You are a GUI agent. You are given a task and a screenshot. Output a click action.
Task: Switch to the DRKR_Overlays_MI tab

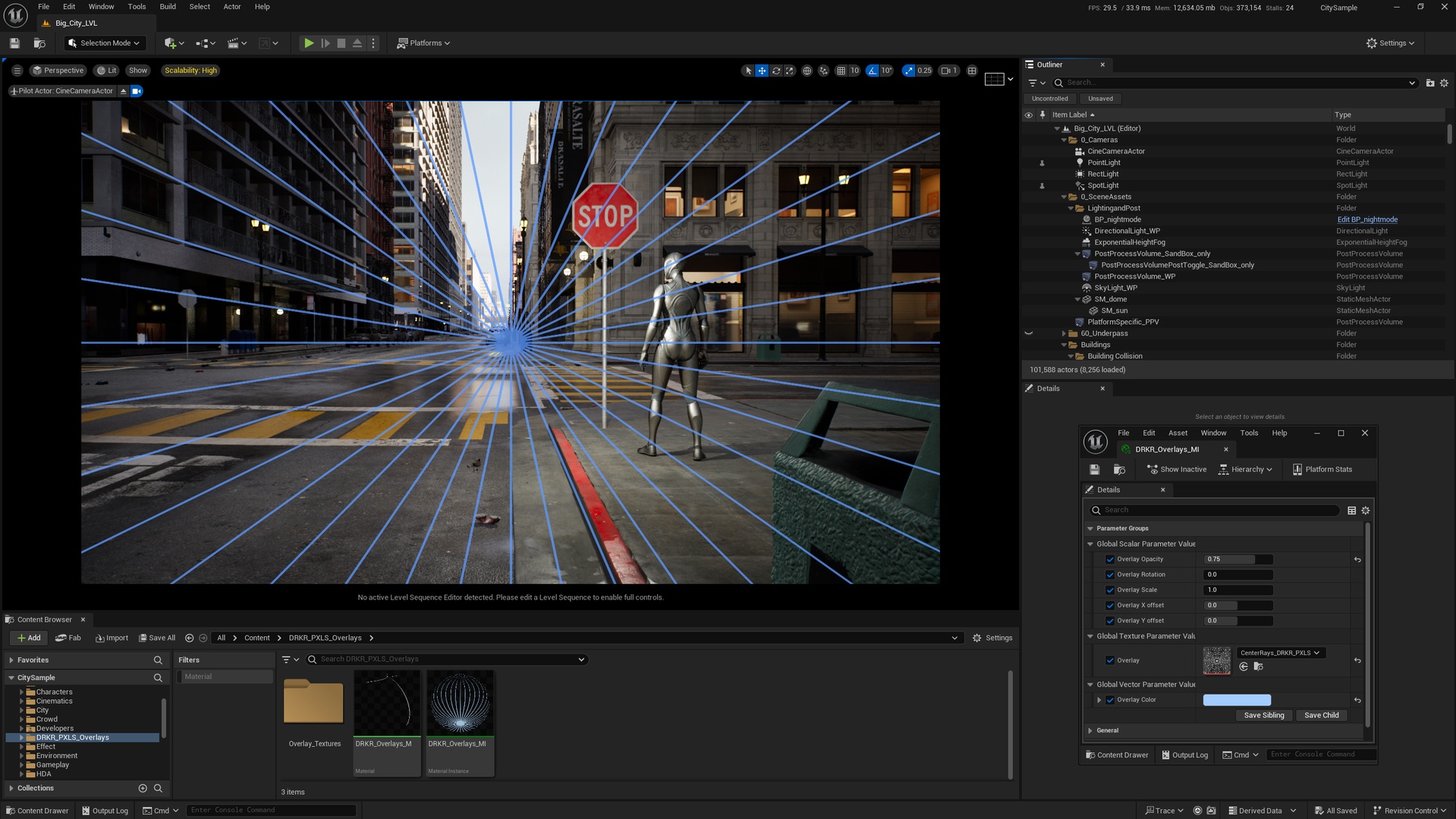click(x=1168, y=449)
